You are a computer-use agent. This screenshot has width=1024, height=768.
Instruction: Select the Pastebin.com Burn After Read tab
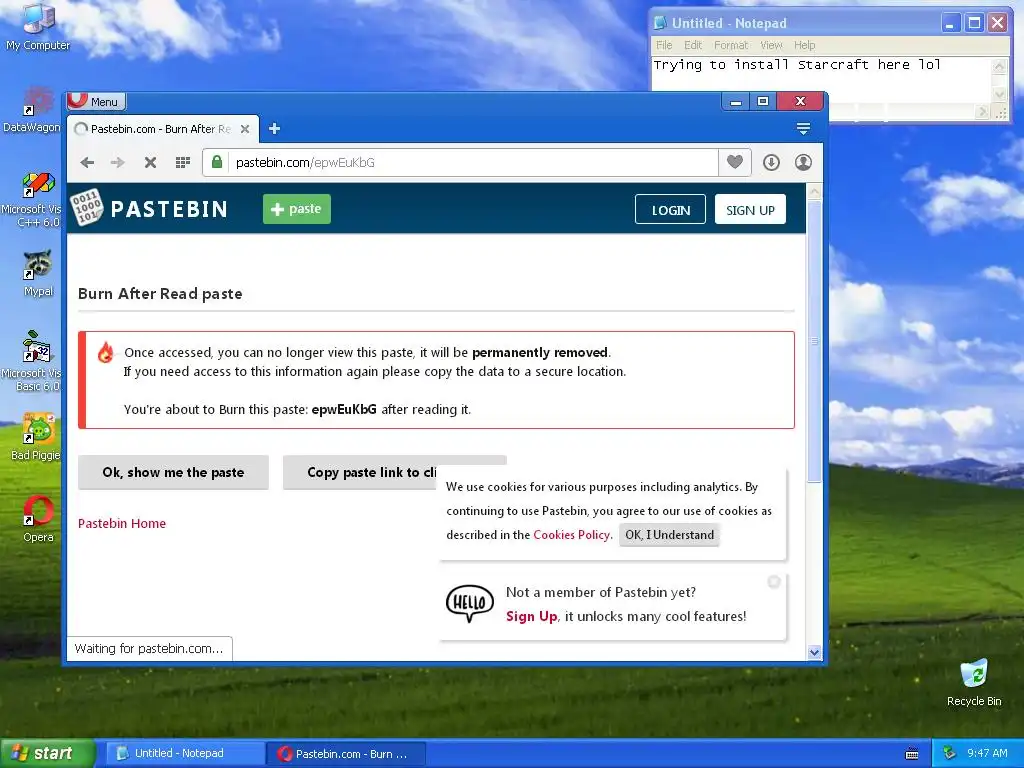click(161, 129)
